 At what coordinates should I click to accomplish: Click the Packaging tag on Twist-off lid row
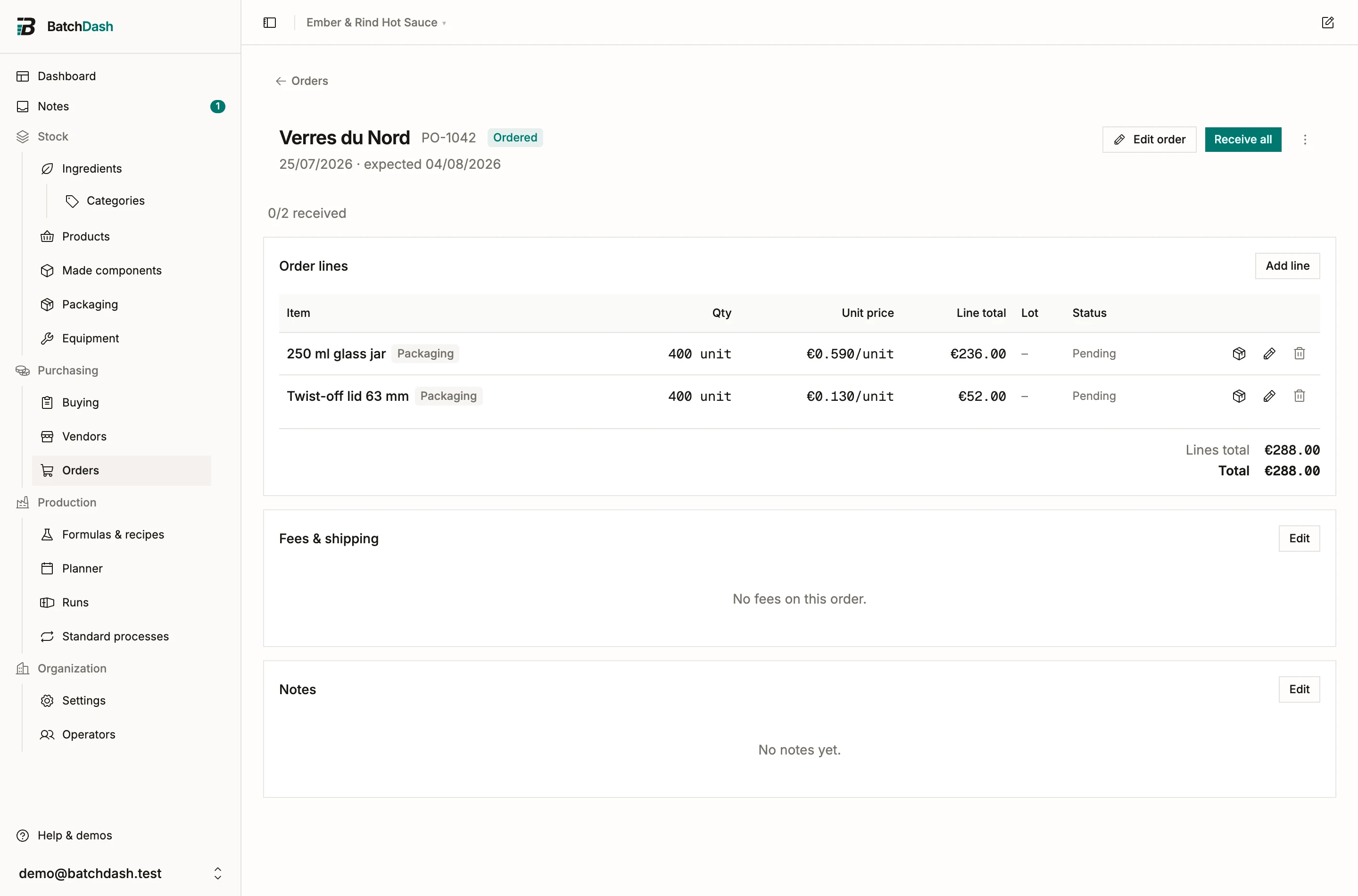pos(448,396)
